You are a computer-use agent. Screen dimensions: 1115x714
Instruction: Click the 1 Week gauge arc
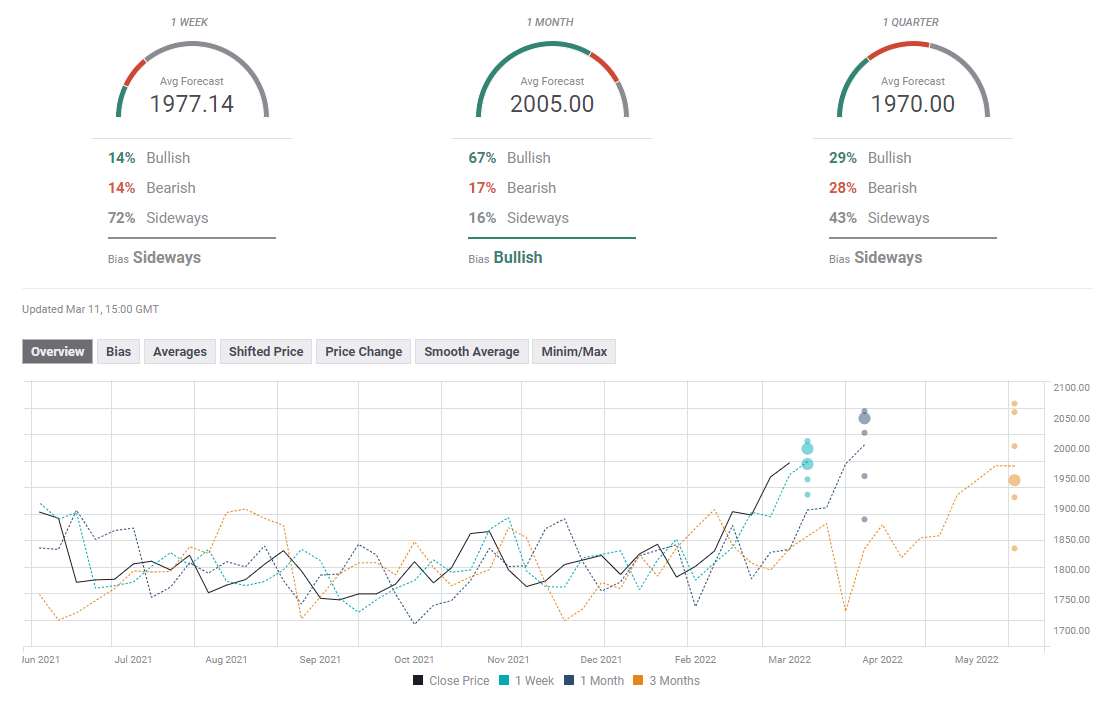click(192, 48)
